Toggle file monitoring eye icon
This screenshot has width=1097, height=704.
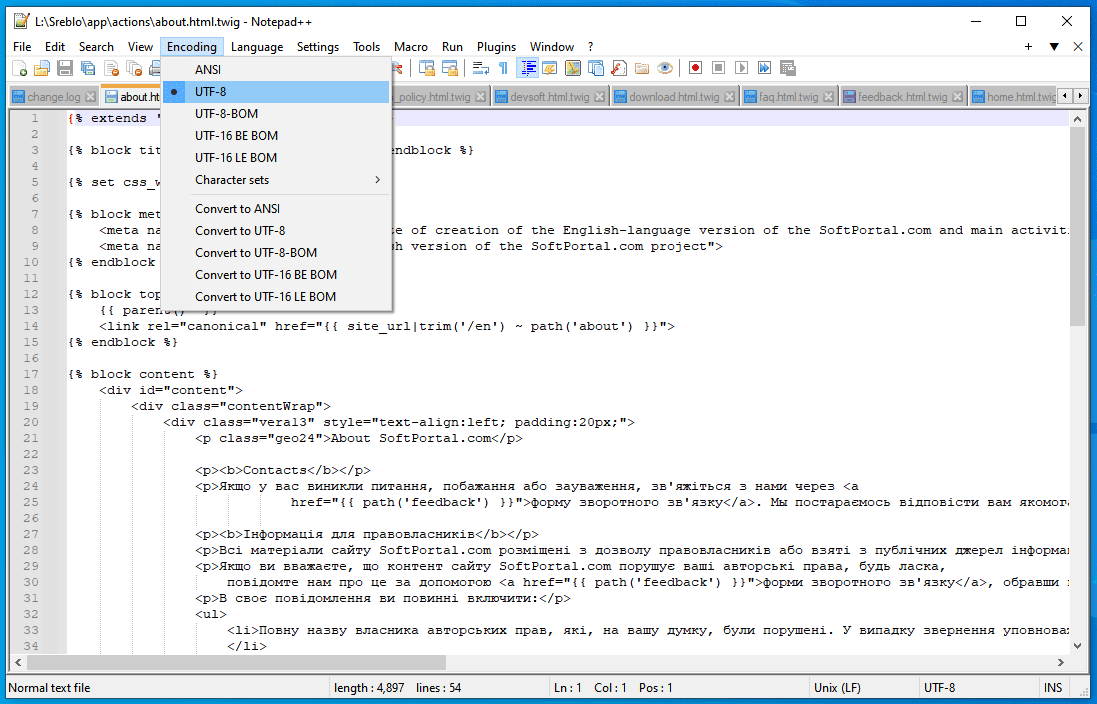click(x=665, y=68)
